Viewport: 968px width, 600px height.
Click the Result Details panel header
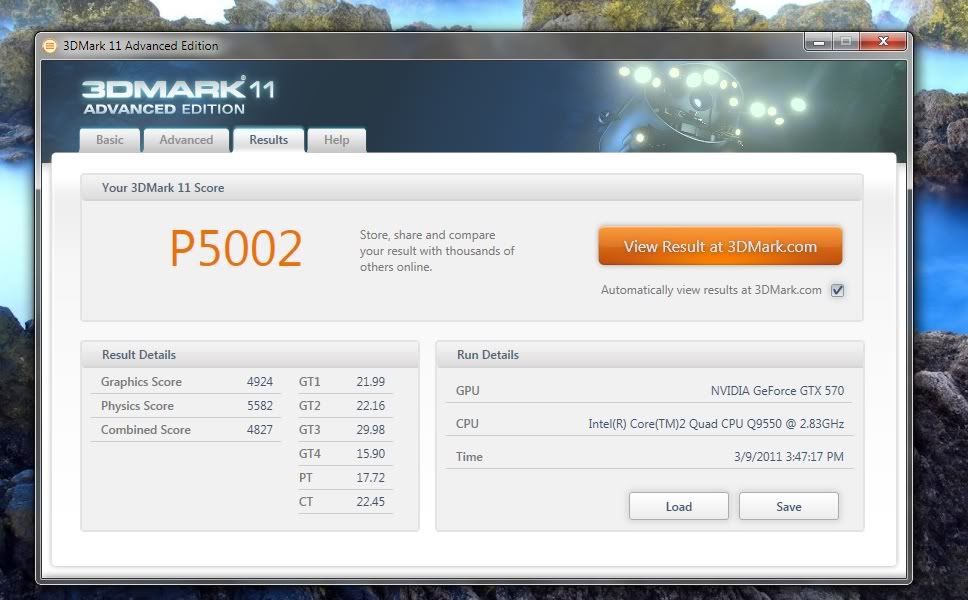[250, 355]
